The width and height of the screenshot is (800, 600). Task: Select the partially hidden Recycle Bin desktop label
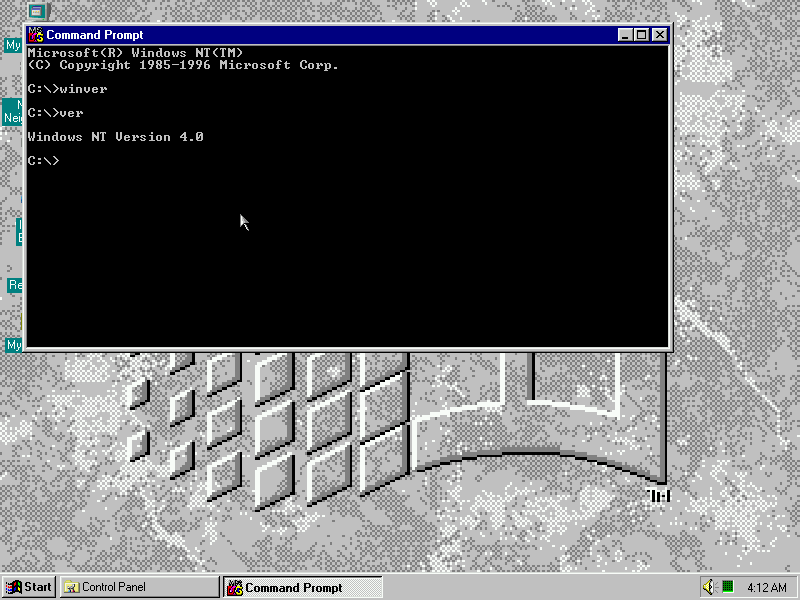[15, 285]
